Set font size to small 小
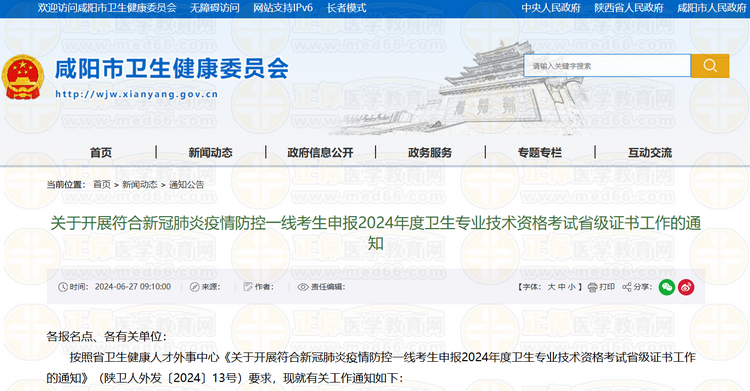 point(572,287)
